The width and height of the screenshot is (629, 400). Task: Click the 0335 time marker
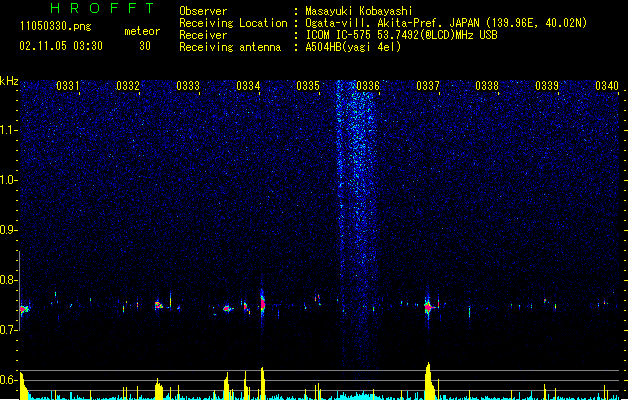pyautogui.click(x=308, y=86)
